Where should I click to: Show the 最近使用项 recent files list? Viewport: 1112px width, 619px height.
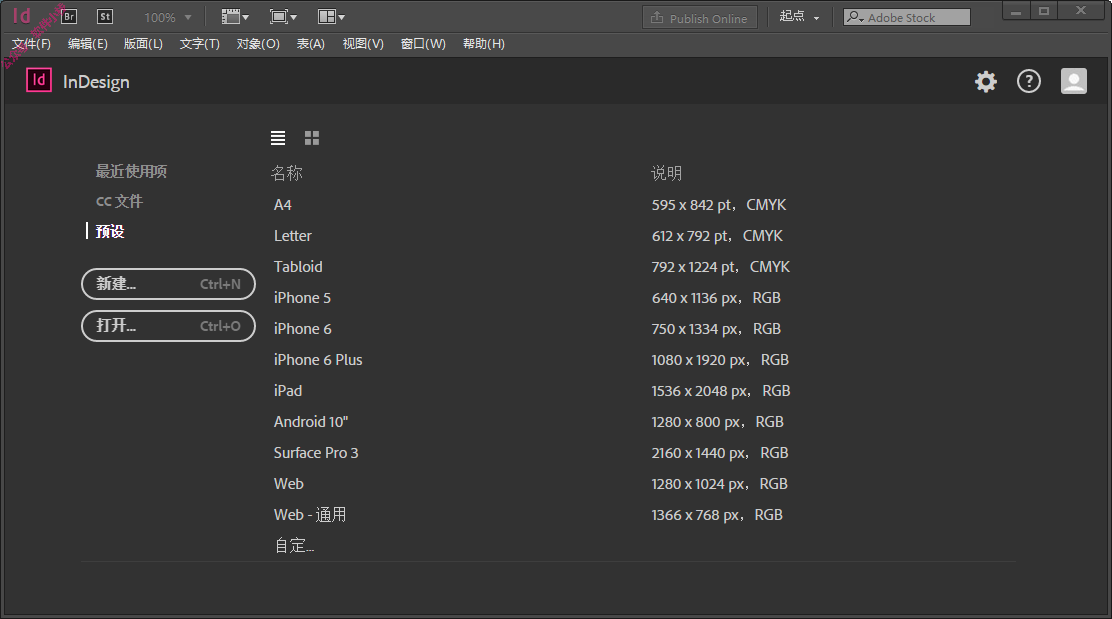pos(131,172)
